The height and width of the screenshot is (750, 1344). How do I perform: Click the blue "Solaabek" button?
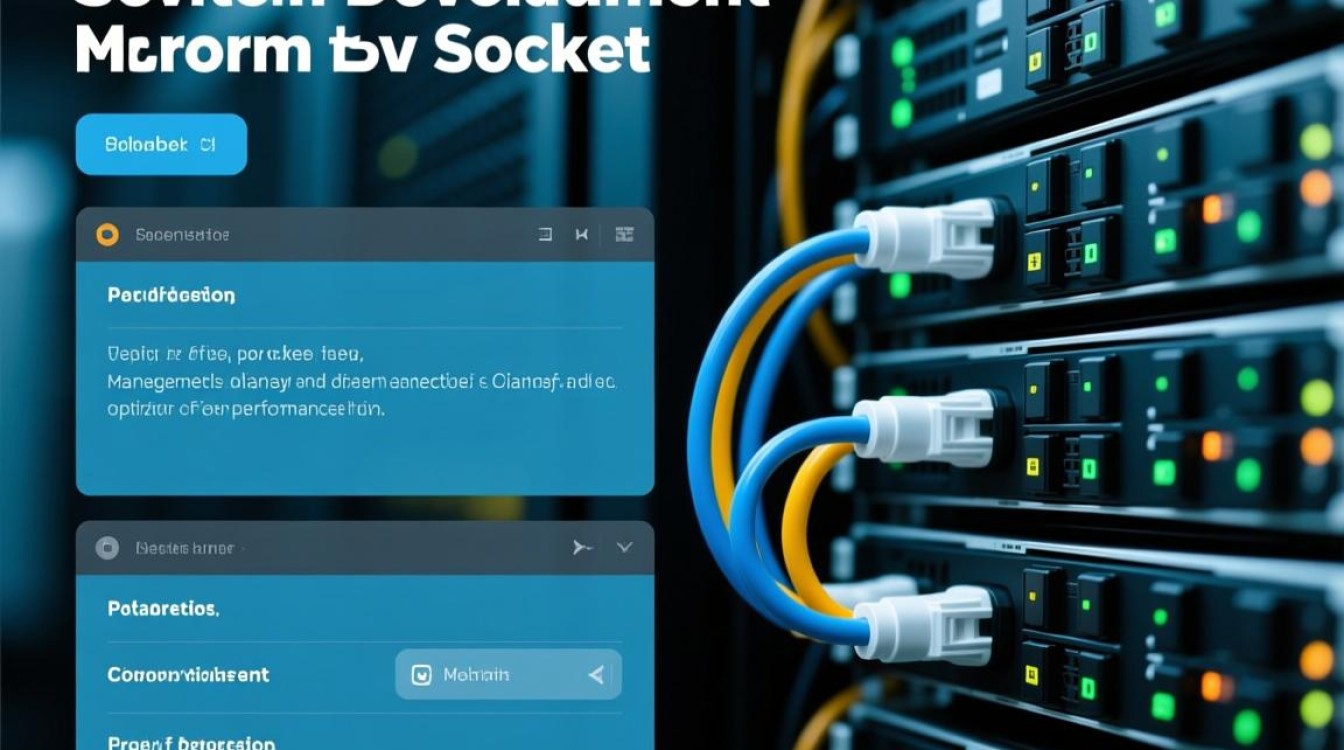pos(161,145)
